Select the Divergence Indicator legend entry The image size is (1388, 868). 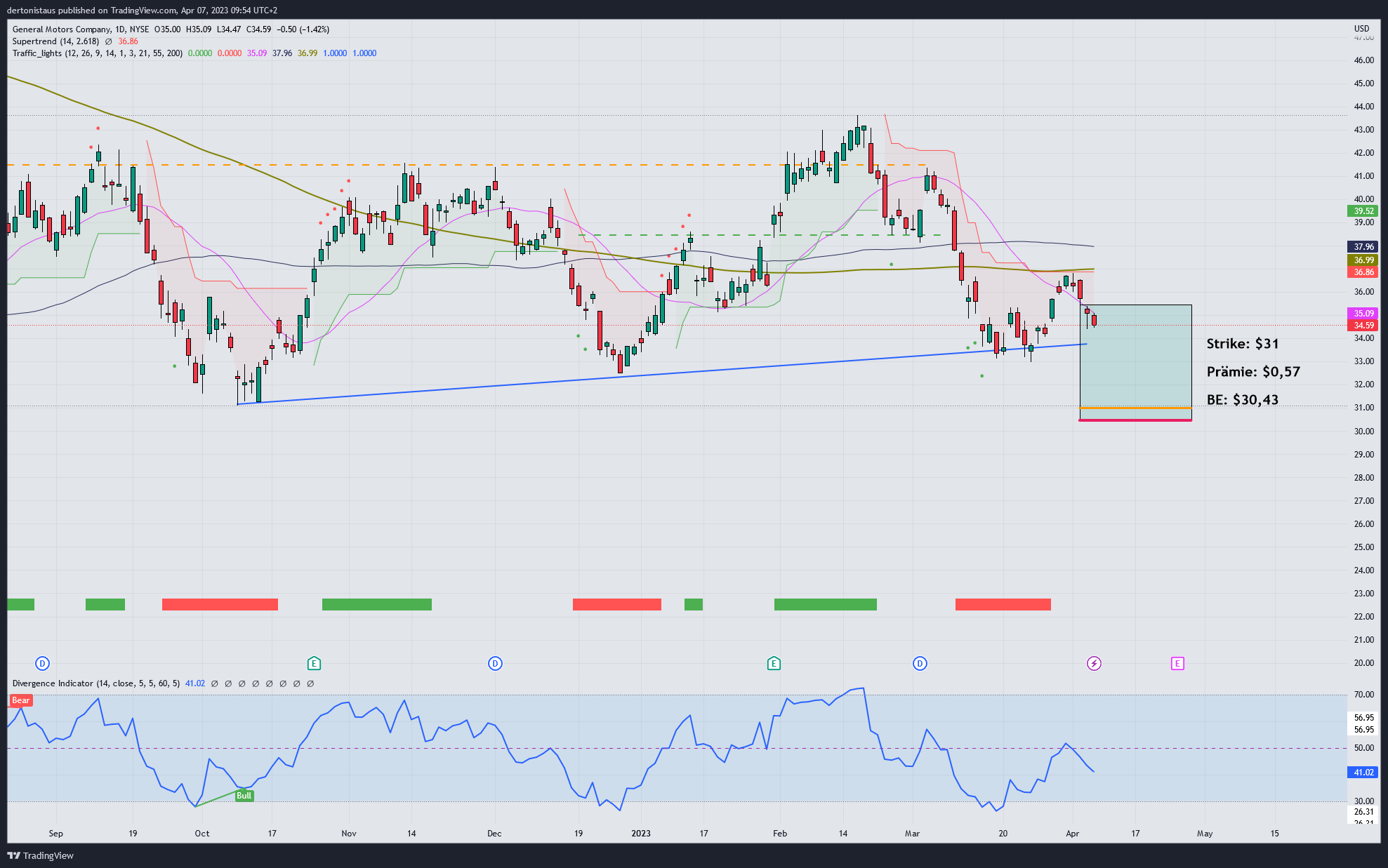click(96, 683)
